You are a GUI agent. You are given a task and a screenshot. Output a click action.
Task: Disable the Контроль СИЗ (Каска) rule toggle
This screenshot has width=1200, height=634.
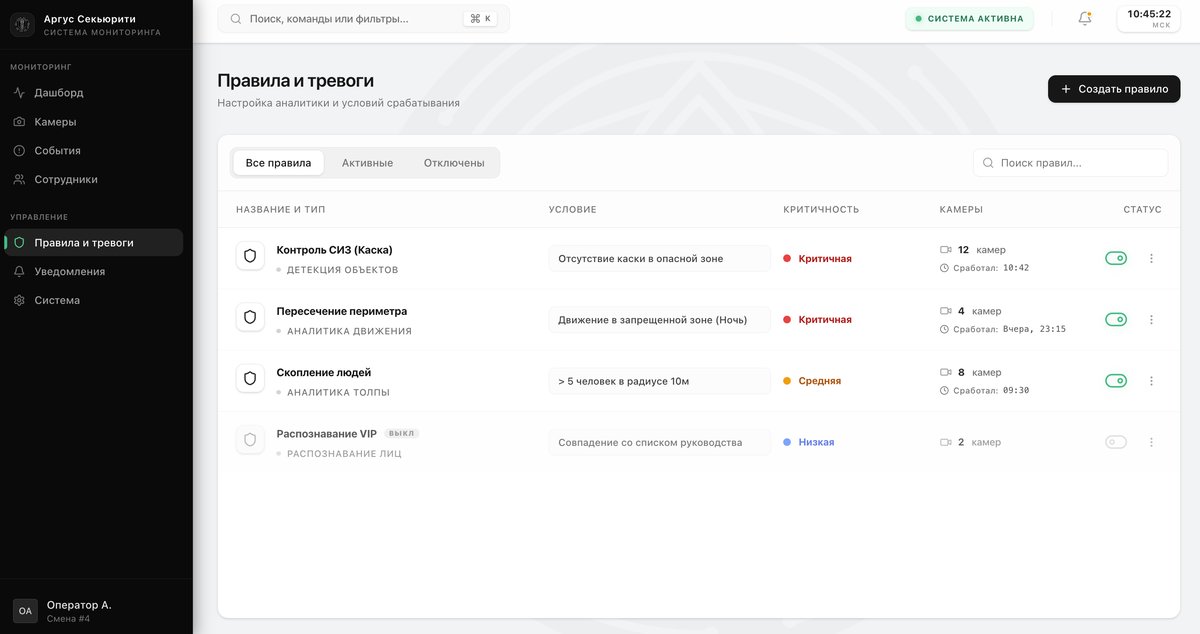tap(1115, 258)
